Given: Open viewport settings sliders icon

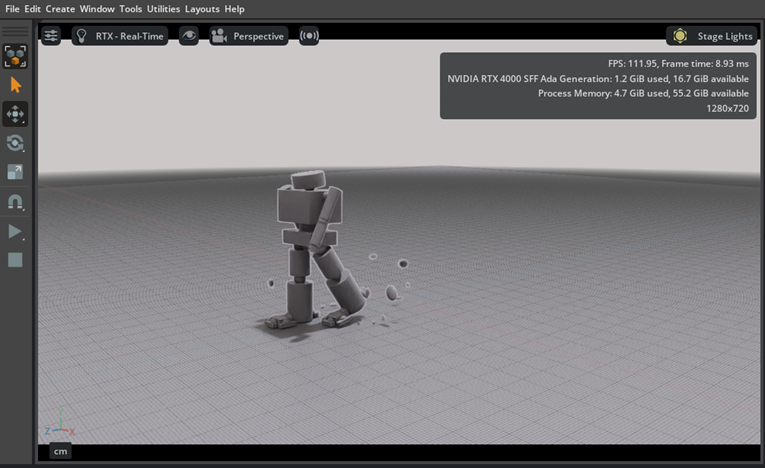Looking at the screenshot, I should [51, 36].
